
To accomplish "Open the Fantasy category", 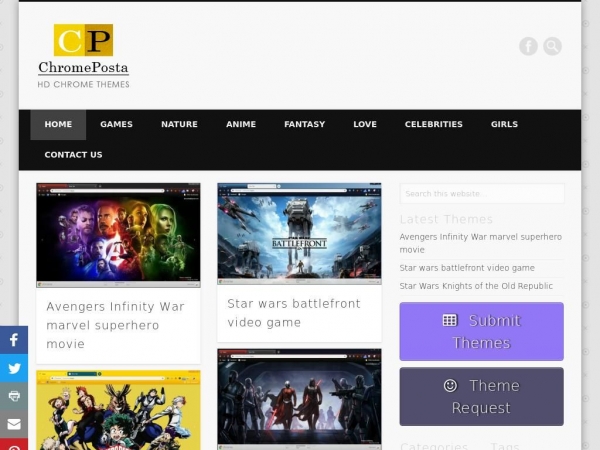I will click(305, 124).
